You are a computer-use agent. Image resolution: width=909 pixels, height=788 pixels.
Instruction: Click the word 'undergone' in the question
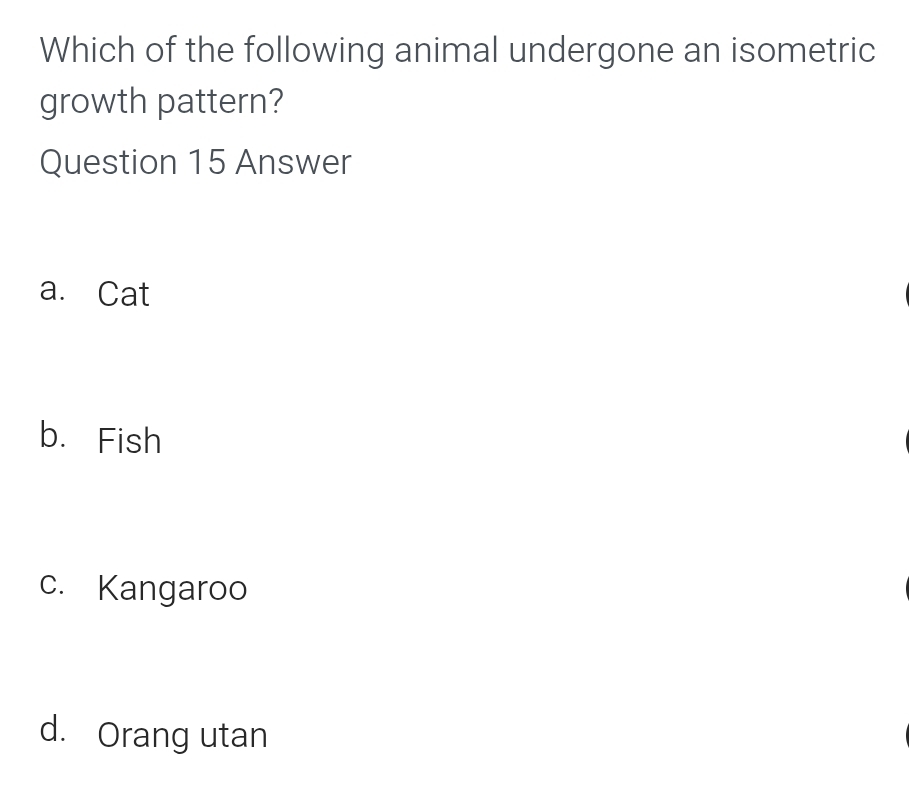click(x=590, y=52)
